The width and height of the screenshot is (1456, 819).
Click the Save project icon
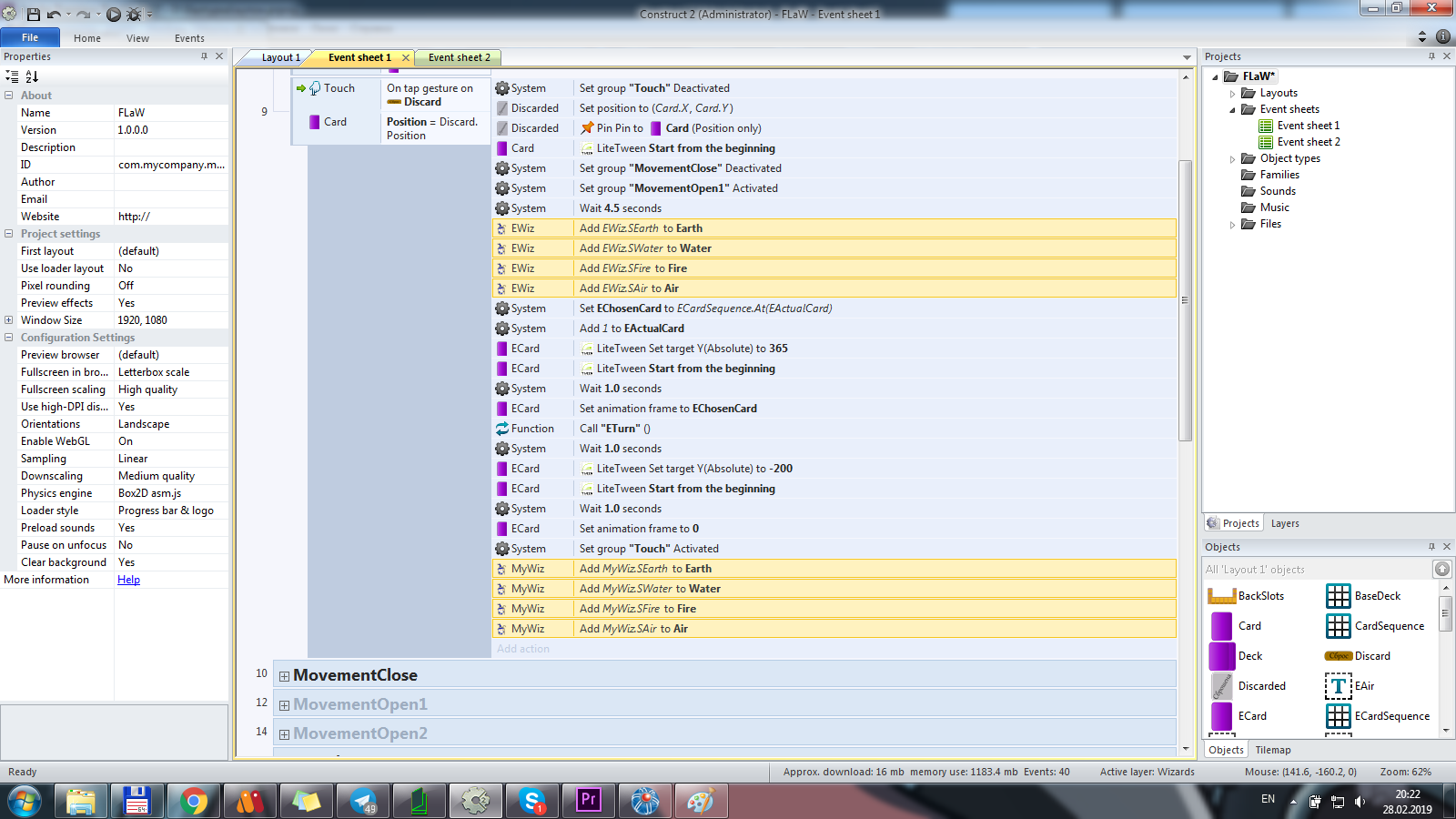[33, 14]
